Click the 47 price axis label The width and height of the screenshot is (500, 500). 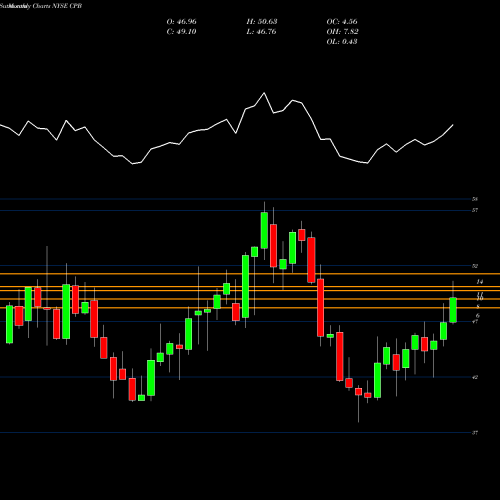(x=475, y=321)
